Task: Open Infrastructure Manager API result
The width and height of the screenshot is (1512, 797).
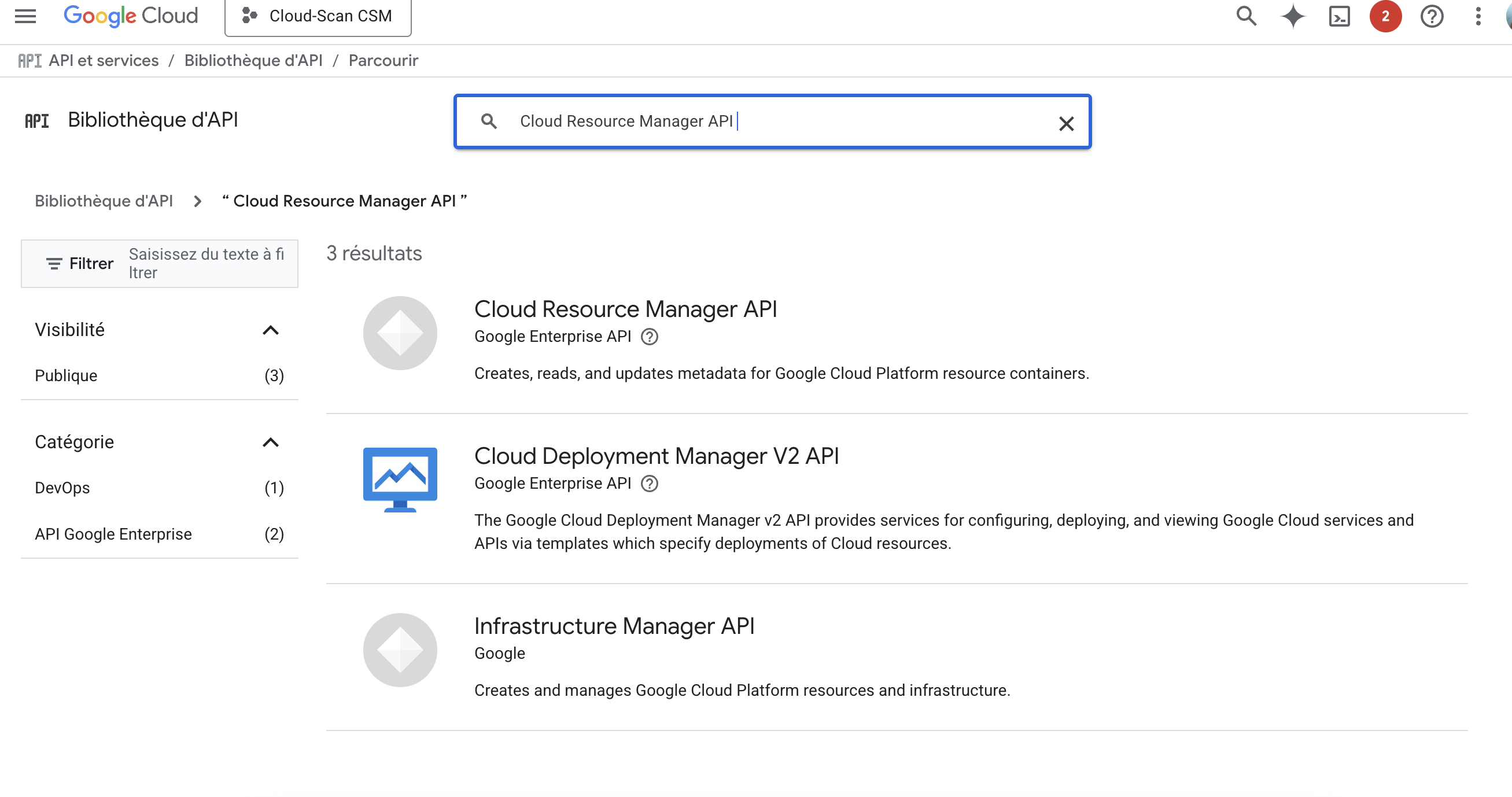Action: click(x=614, y=626)
